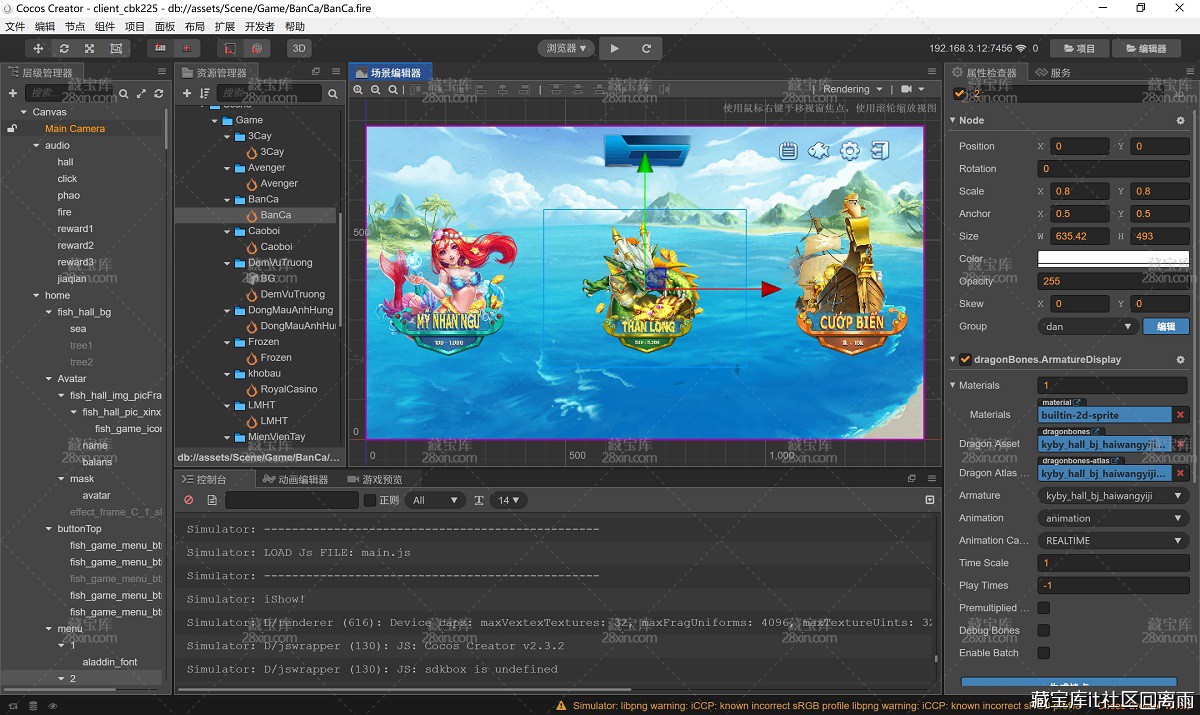Open the Group dropdown showing dan
Screen dimensions: 1200x715
(x=1088, y=326)
